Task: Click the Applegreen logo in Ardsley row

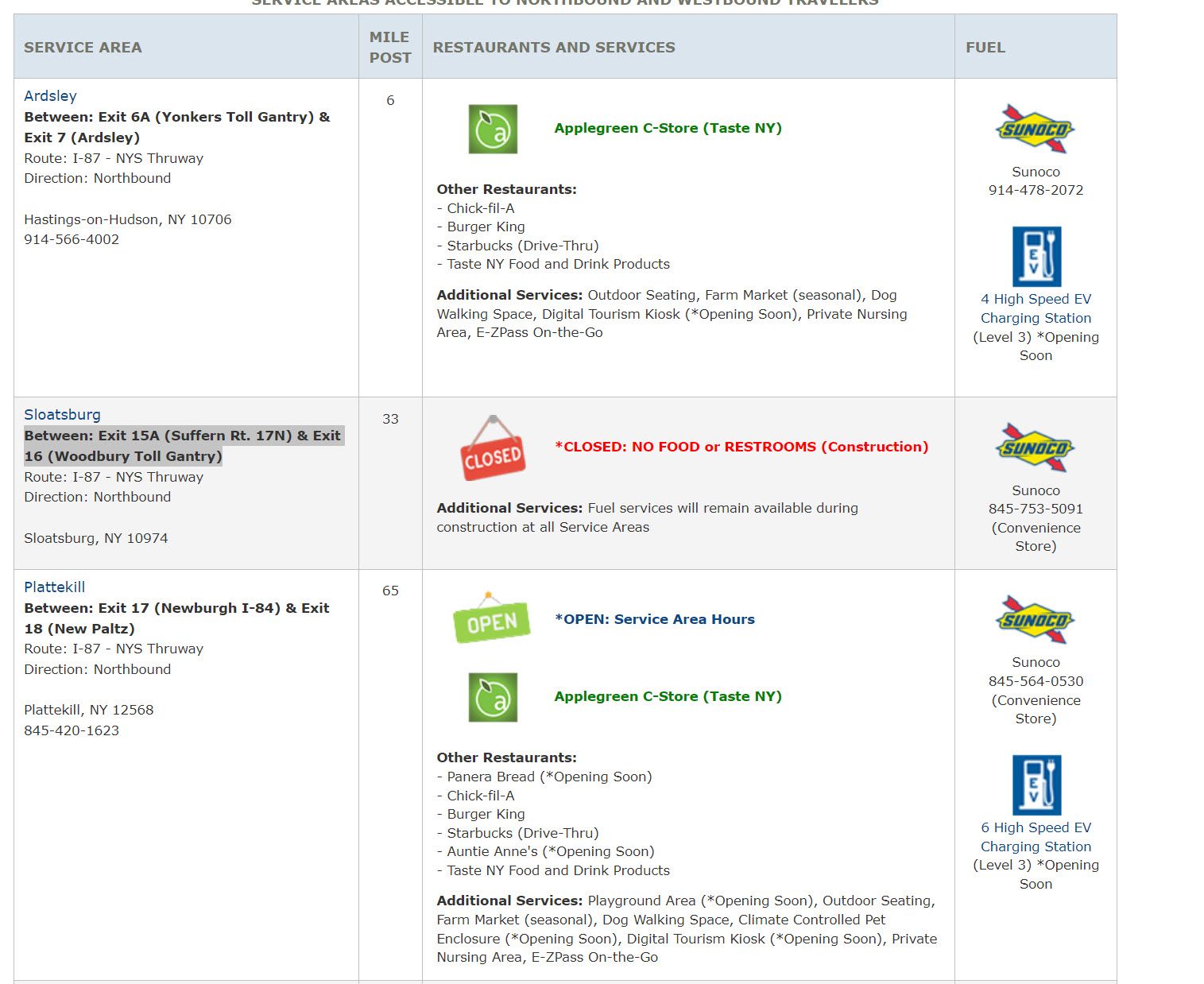Action: pyautogui.click(x=493, y=129)
